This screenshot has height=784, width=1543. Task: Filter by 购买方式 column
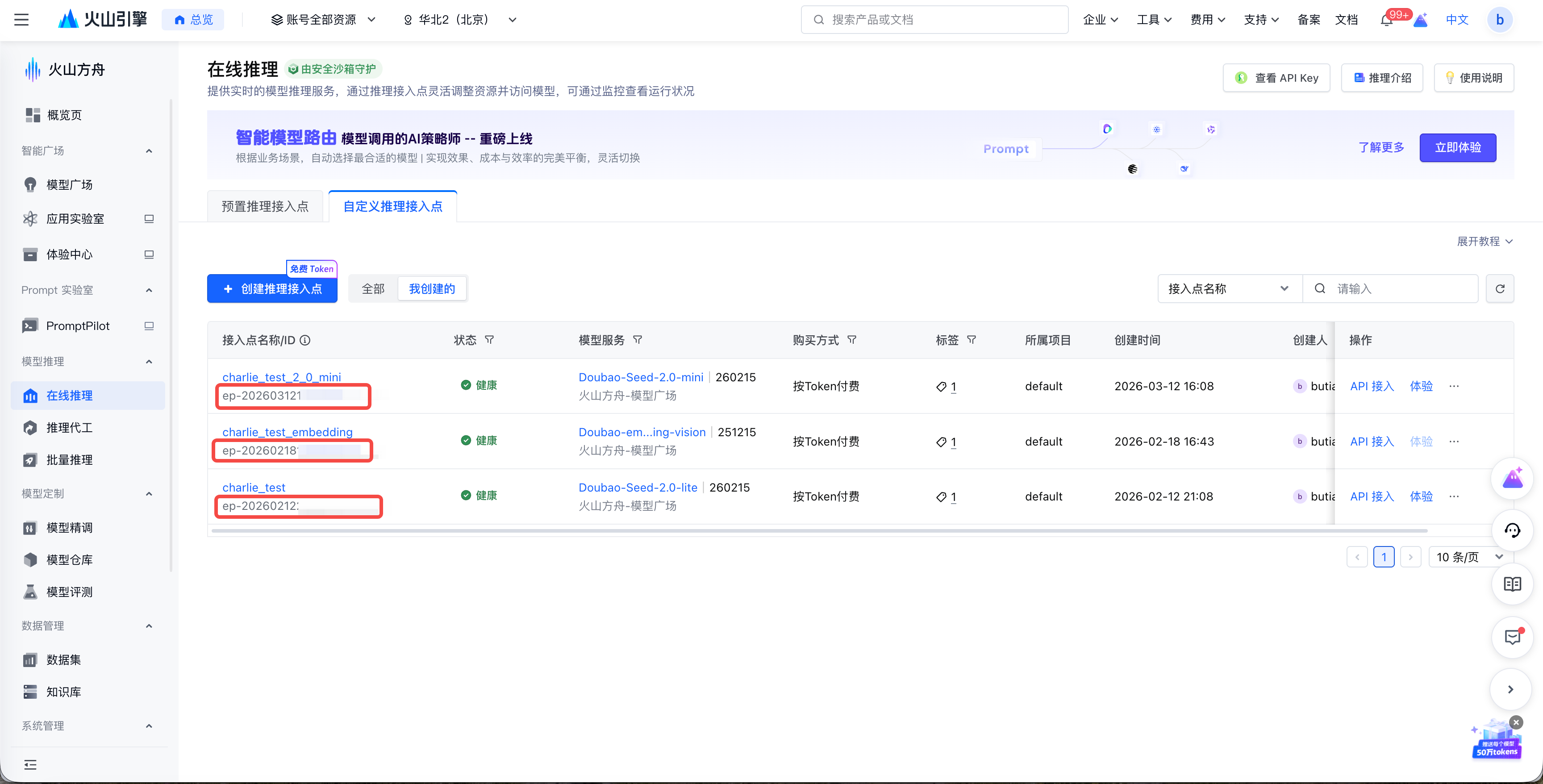[852, 340]
